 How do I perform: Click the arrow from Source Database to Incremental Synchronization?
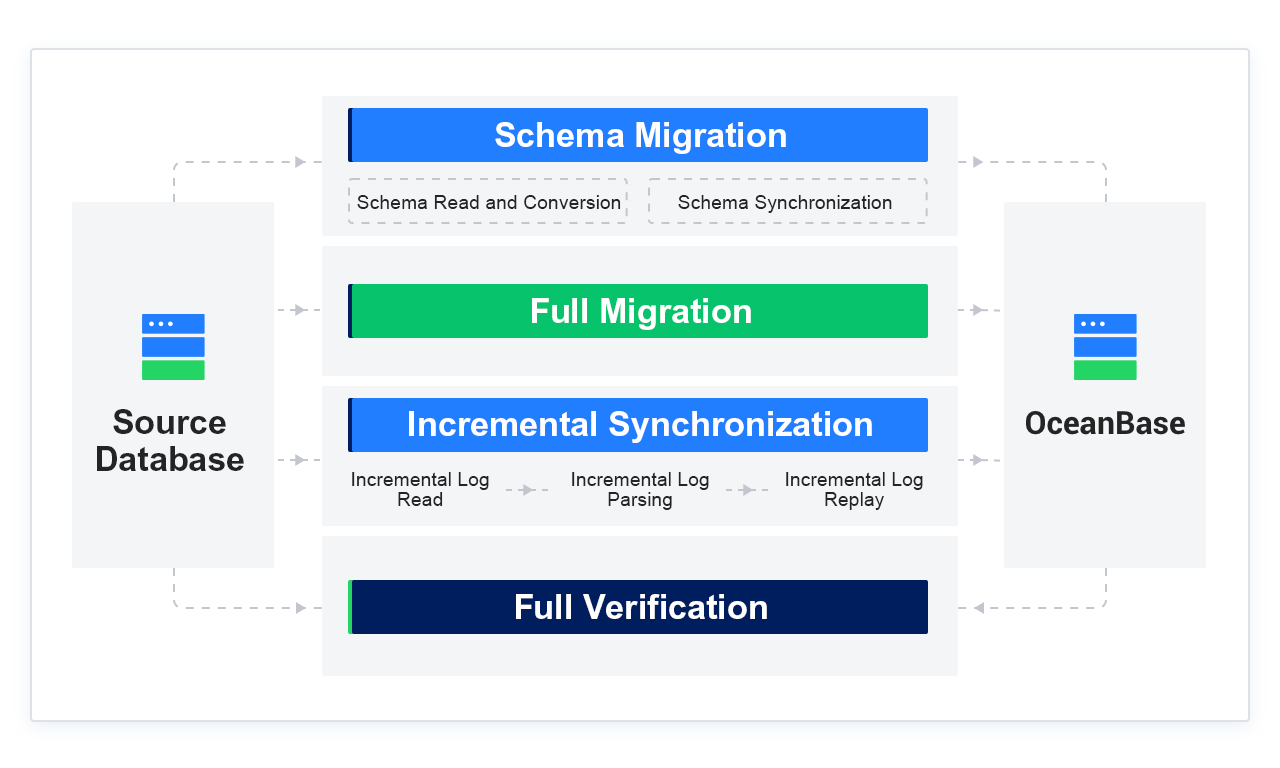[297, 460]
